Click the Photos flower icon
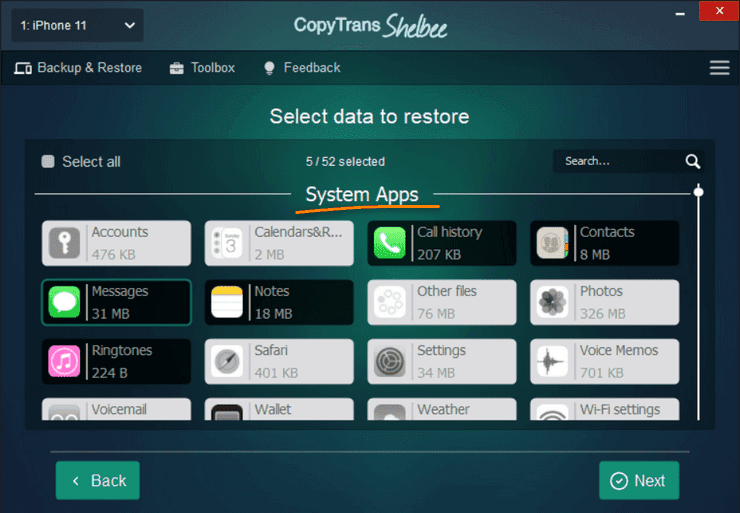The image size is (740, 513). tap(553, 302)
